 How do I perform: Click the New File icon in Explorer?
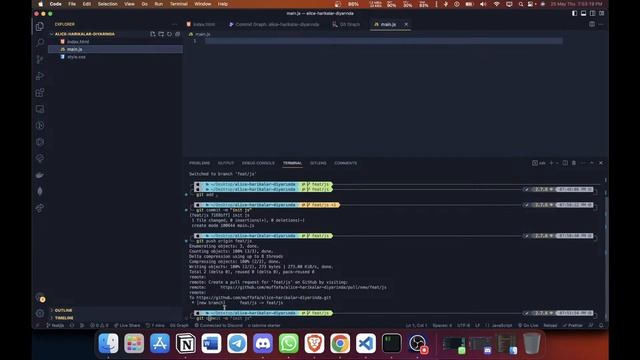153,34
